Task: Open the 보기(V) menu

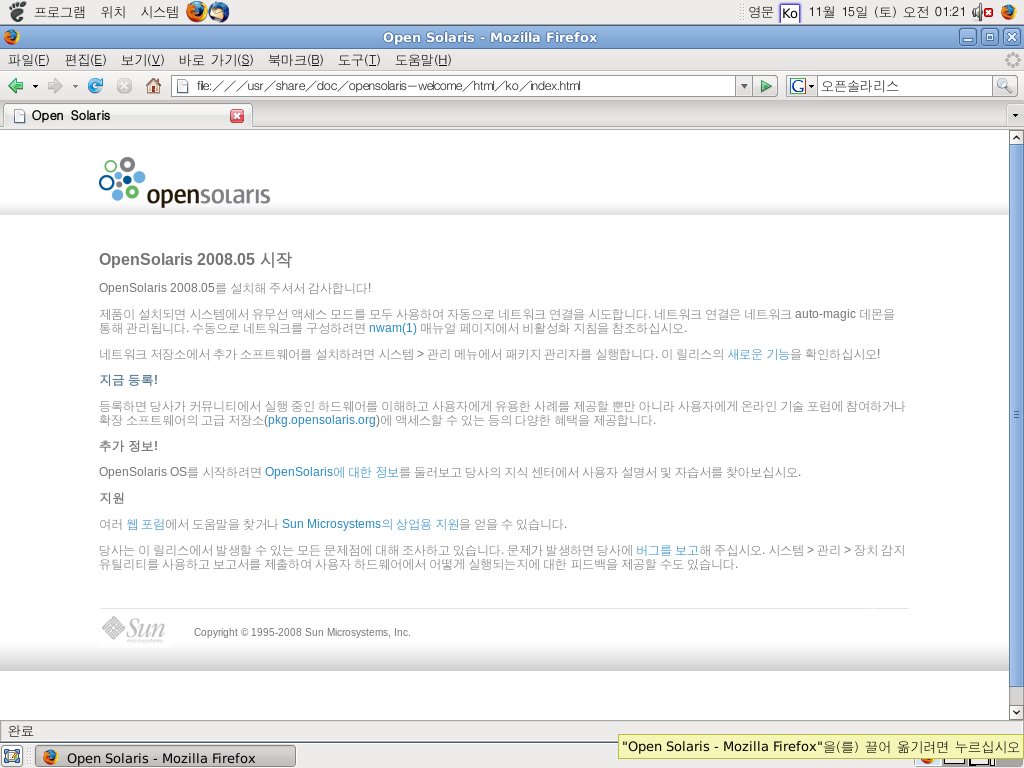Action: [142, 60]
